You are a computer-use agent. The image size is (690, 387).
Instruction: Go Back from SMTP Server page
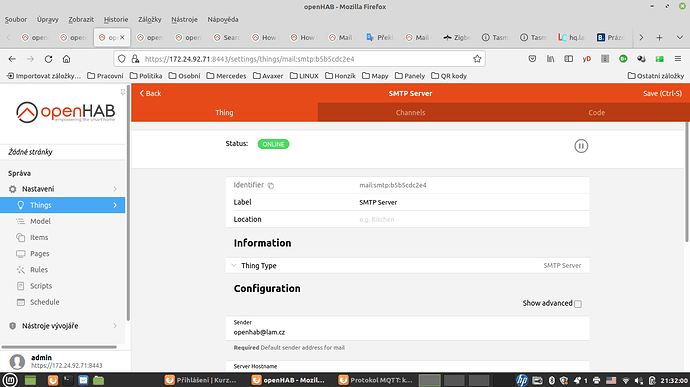pyautogui.click(x=150, y=93)
